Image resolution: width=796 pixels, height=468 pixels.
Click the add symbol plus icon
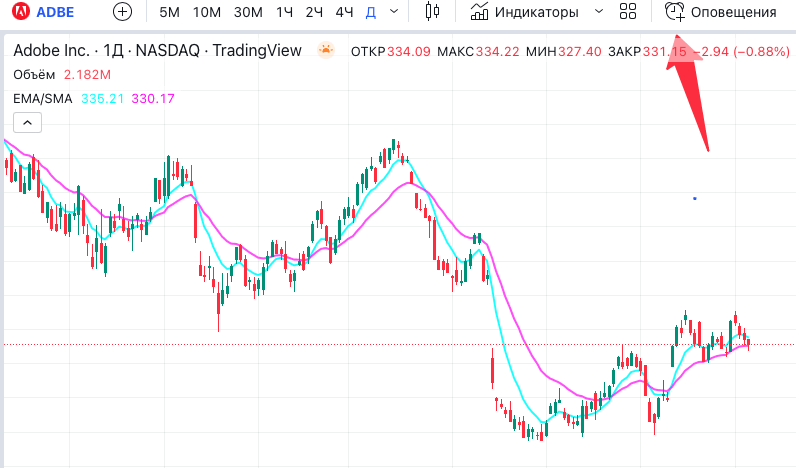[122, 12]
